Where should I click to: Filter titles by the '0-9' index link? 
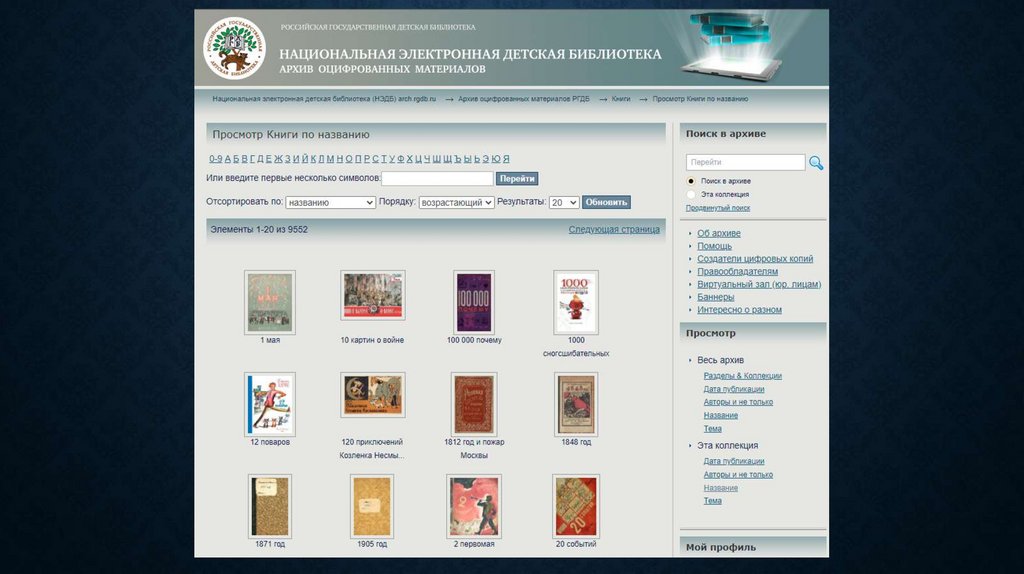tap(216, 159)
